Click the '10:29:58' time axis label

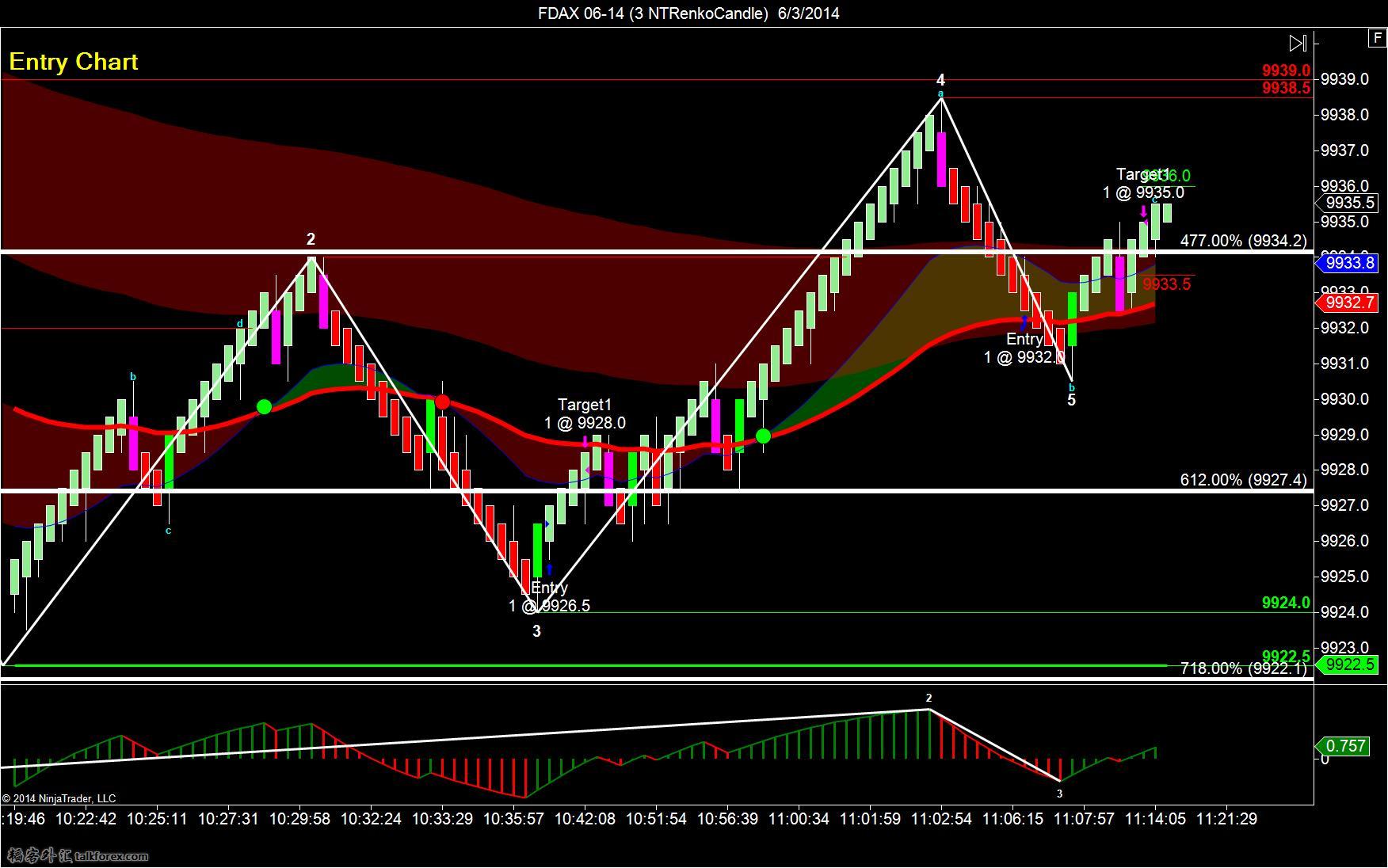[299, 819]
